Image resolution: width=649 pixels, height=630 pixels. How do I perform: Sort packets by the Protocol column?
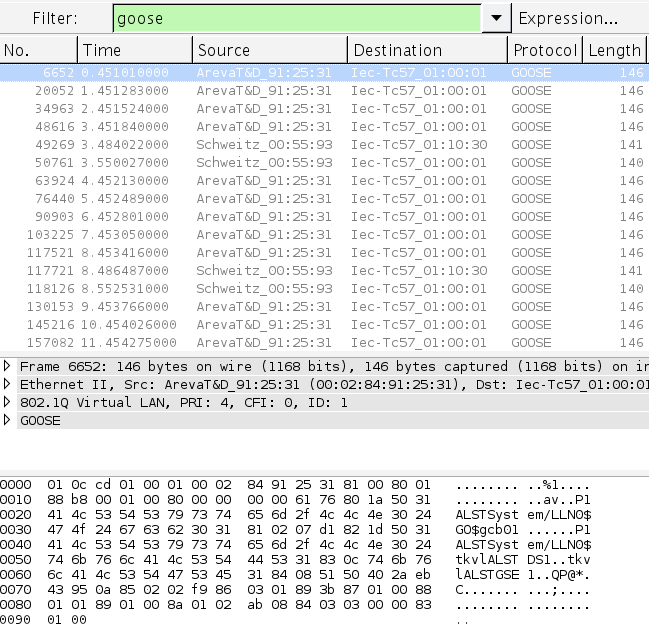tap(545, 50)
